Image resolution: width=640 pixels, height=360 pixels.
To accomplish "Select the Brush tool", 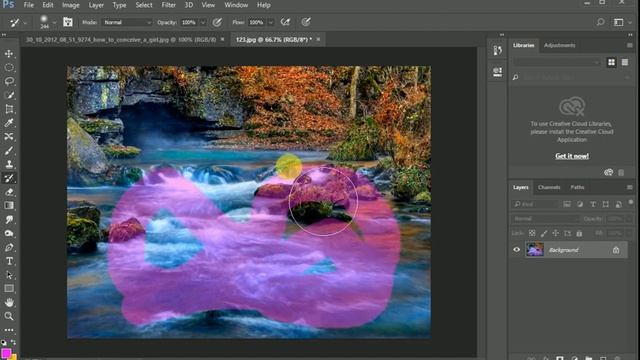I will coord(9,150).
